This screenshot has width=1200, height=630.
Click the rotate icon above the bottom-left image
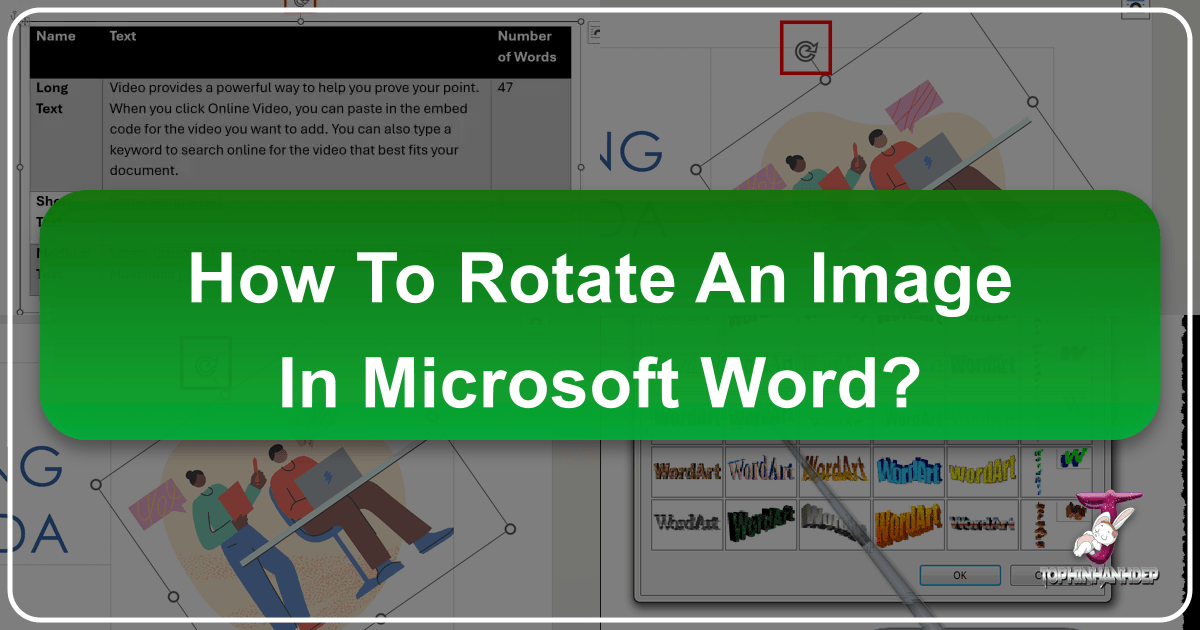click(x=207, y=367)
